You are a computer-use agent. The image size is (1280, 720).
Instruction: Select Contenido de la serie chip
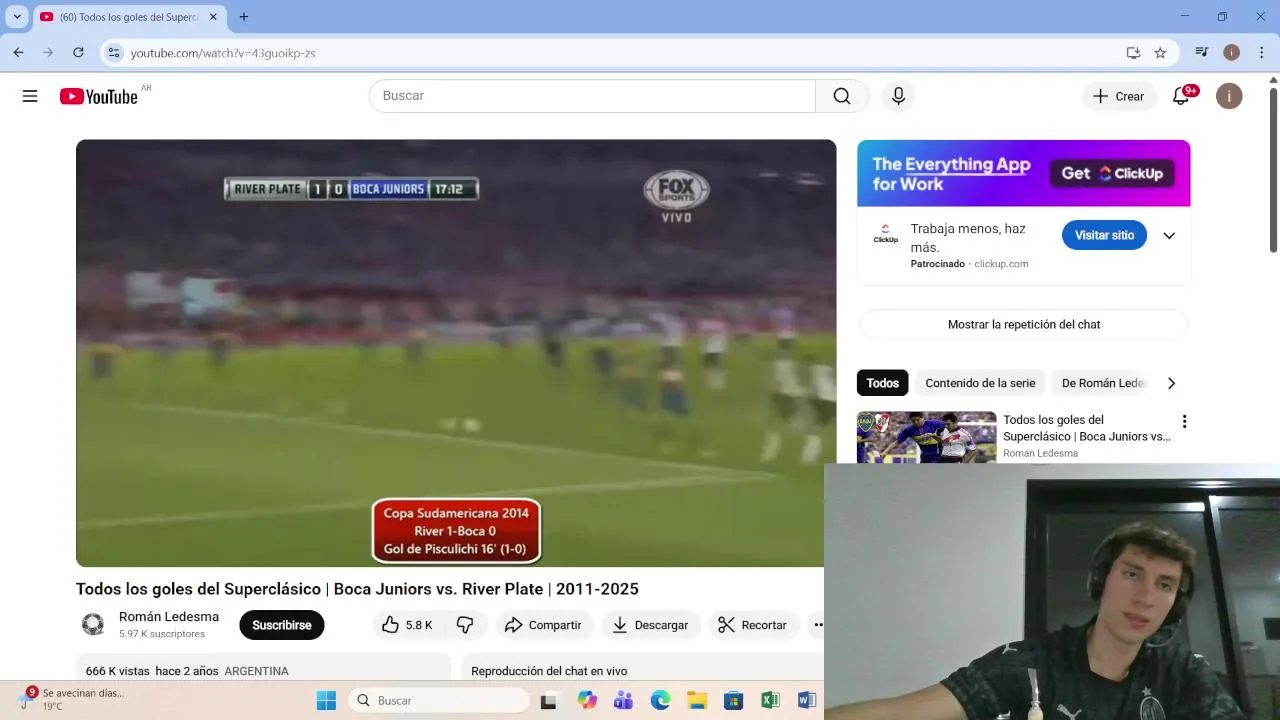pos(980,383)
